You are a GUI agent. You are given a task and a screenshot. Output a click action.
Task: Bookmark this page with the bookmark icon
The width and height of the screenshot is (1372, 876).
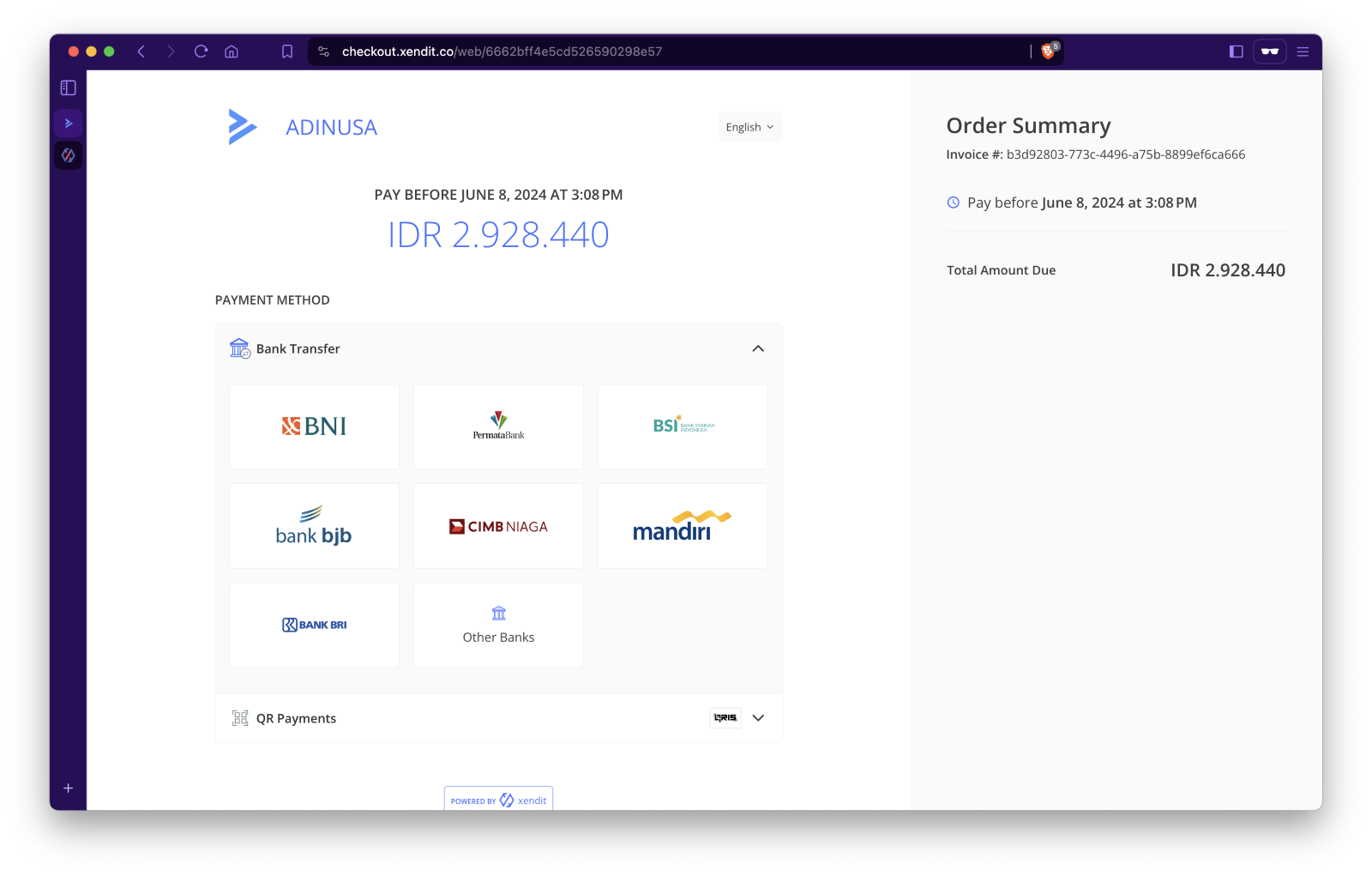tap(287, 51)
